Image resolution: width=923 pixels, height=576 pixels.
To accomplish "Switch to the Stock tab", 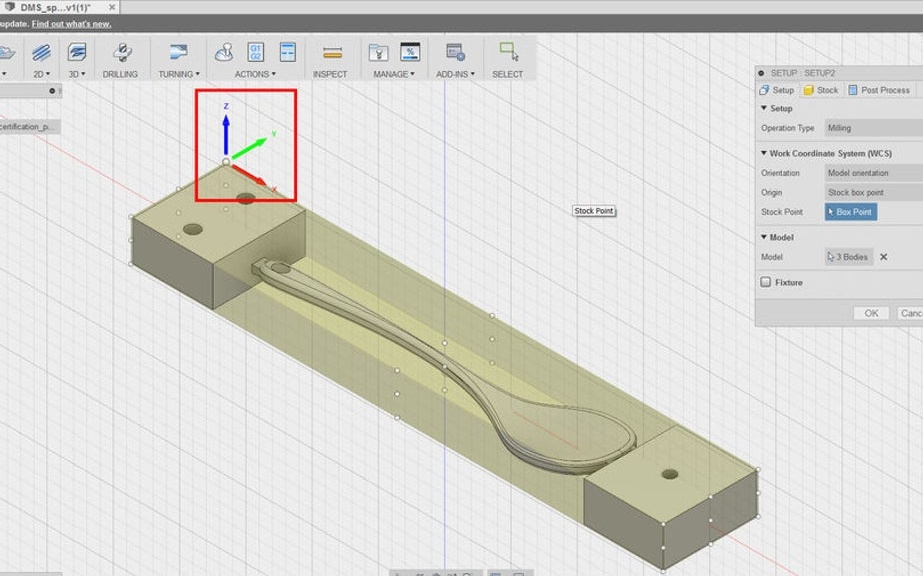I will pyautogui.click(x=821, y=90).
